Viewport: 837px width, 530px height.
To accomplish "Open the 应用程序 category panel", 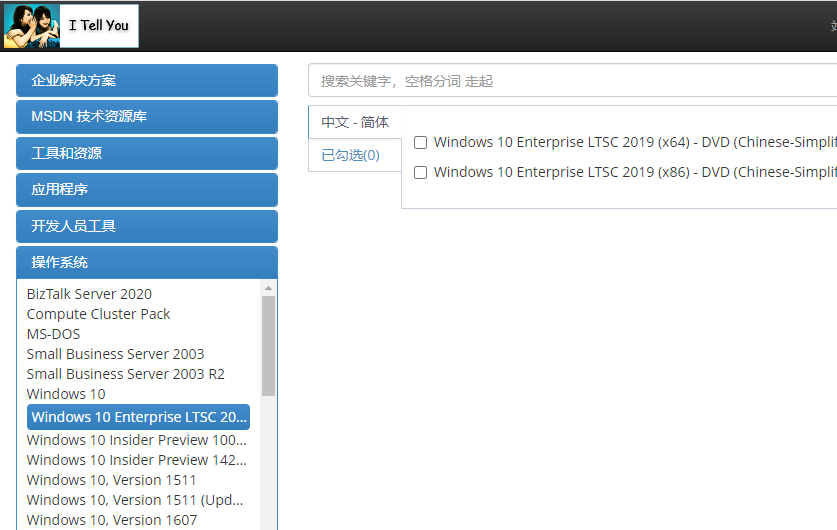I will click(x=147, y=190).
